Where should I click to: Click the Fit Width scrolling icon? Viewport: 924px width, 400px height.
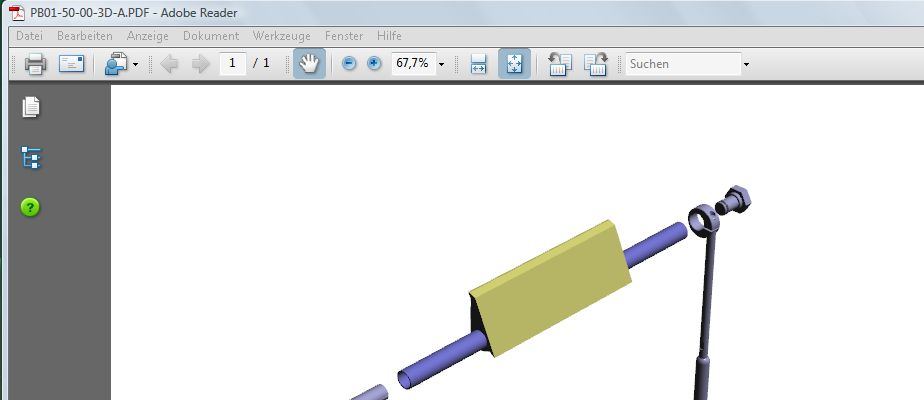point(478,64)
